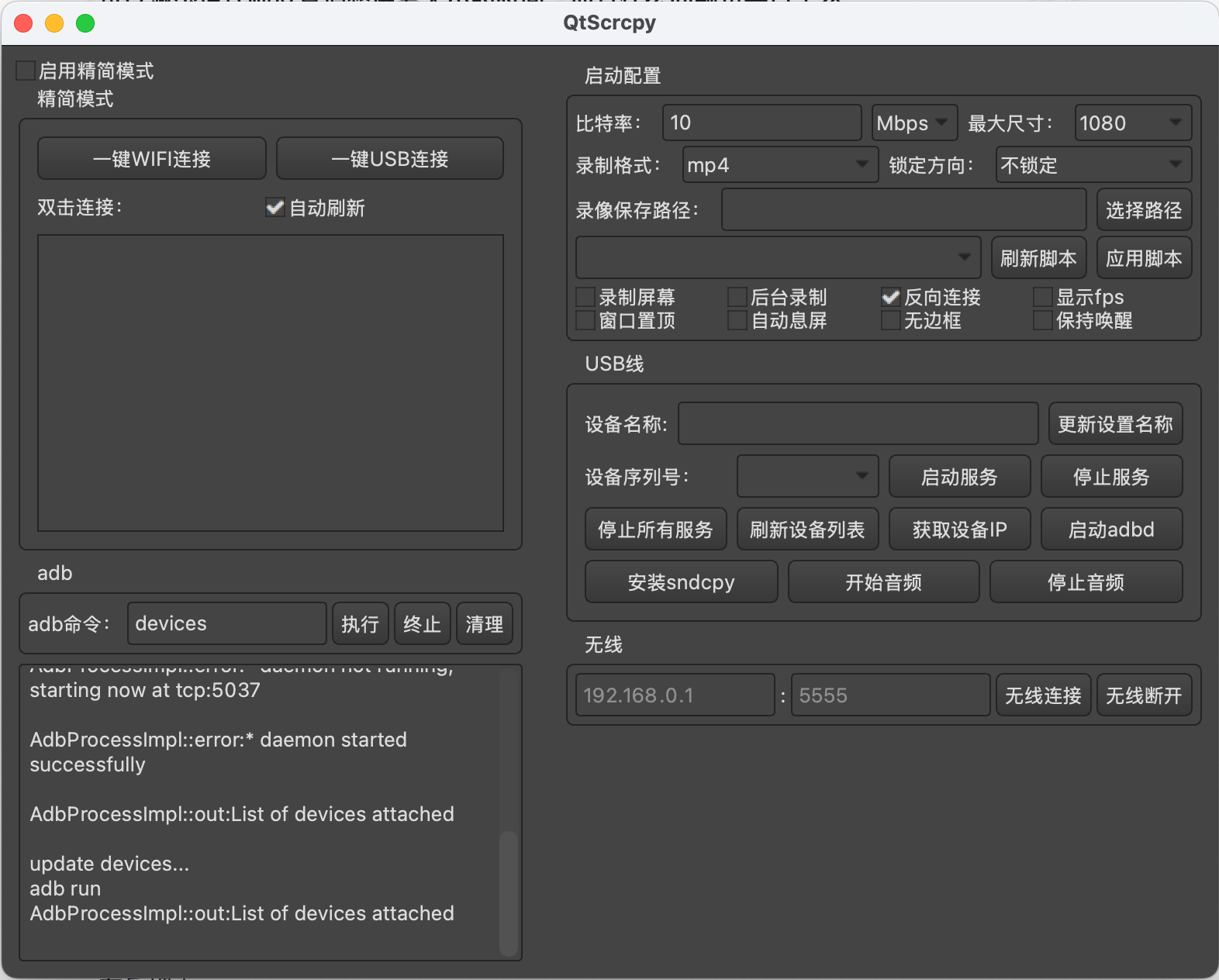This screenshot has height=980, width=1219.
Task: Click the 'update devices...' log line
Action: pyautogui.click(x=109, y=864)
